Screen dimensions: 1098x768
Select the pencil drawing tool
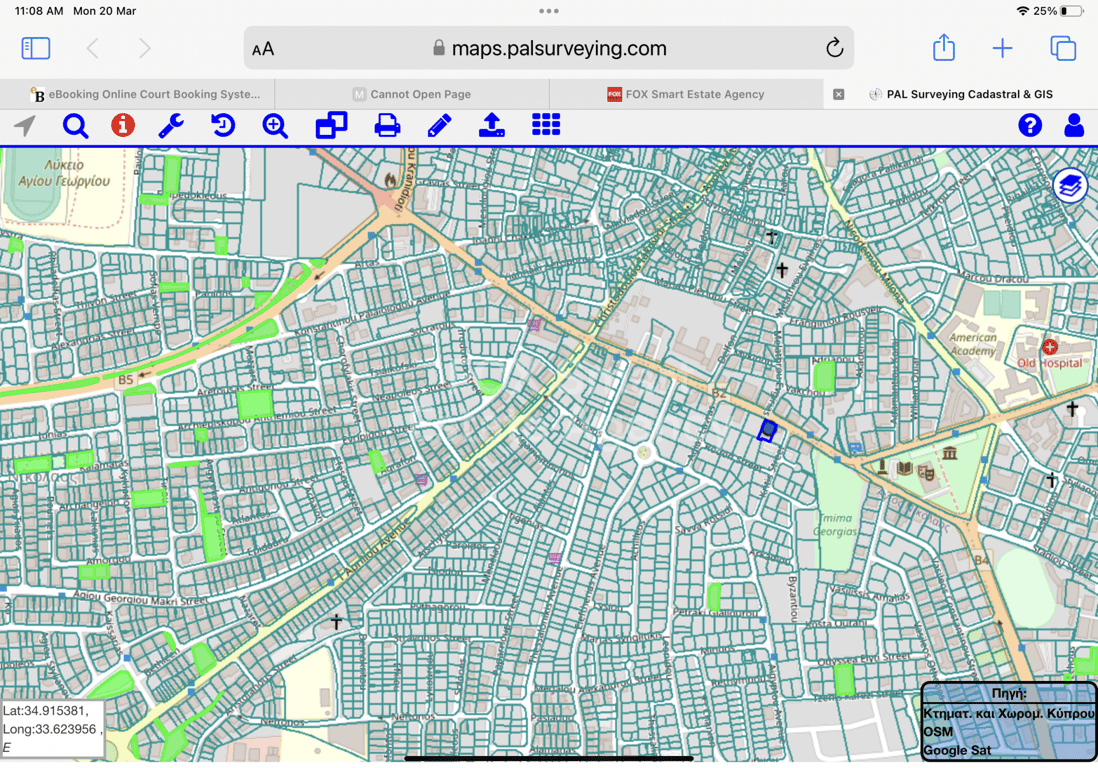[439, 125]
